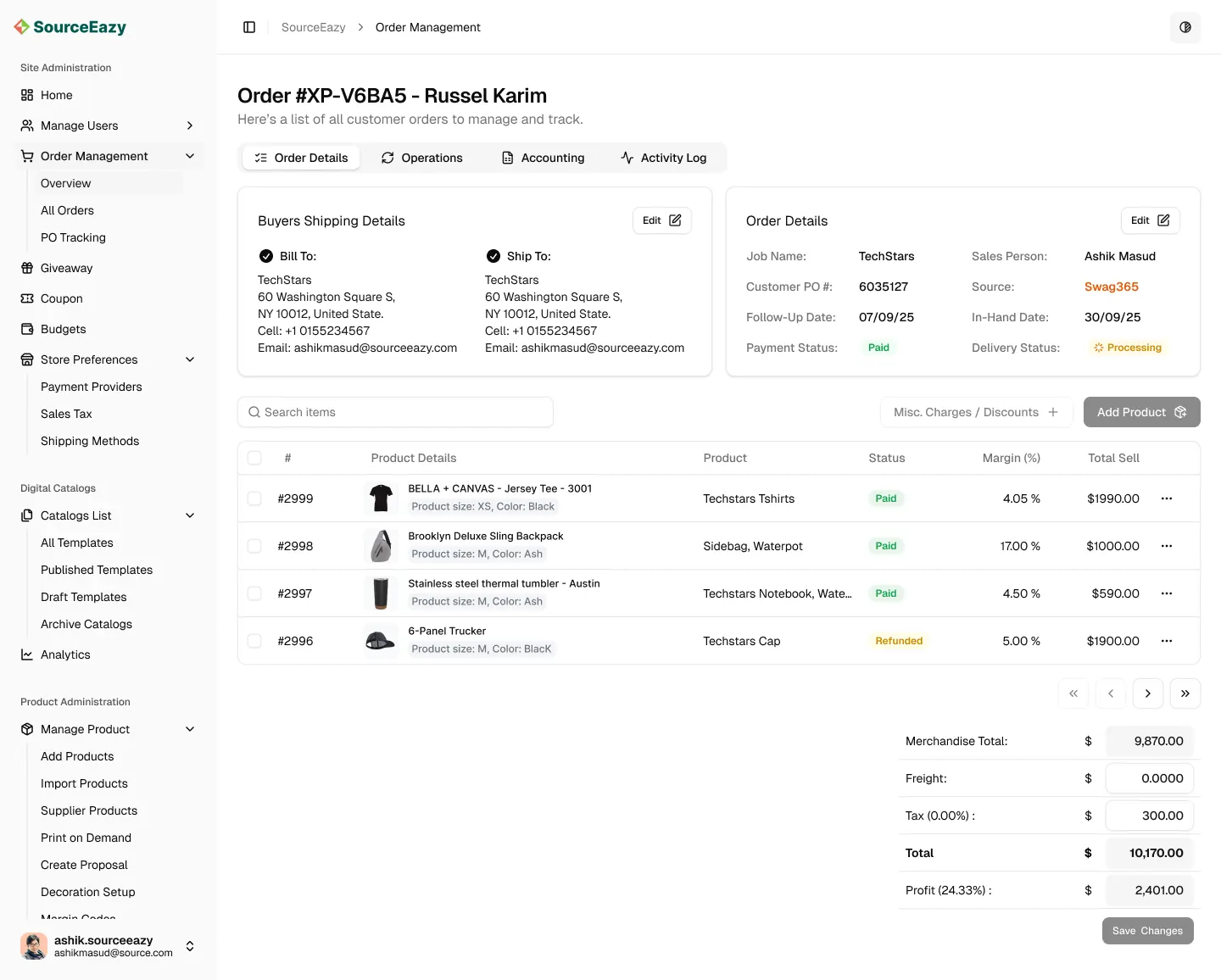Collapse the Manage Product section
Viewport: 1221px width, 980px height.
click(109, 729)
